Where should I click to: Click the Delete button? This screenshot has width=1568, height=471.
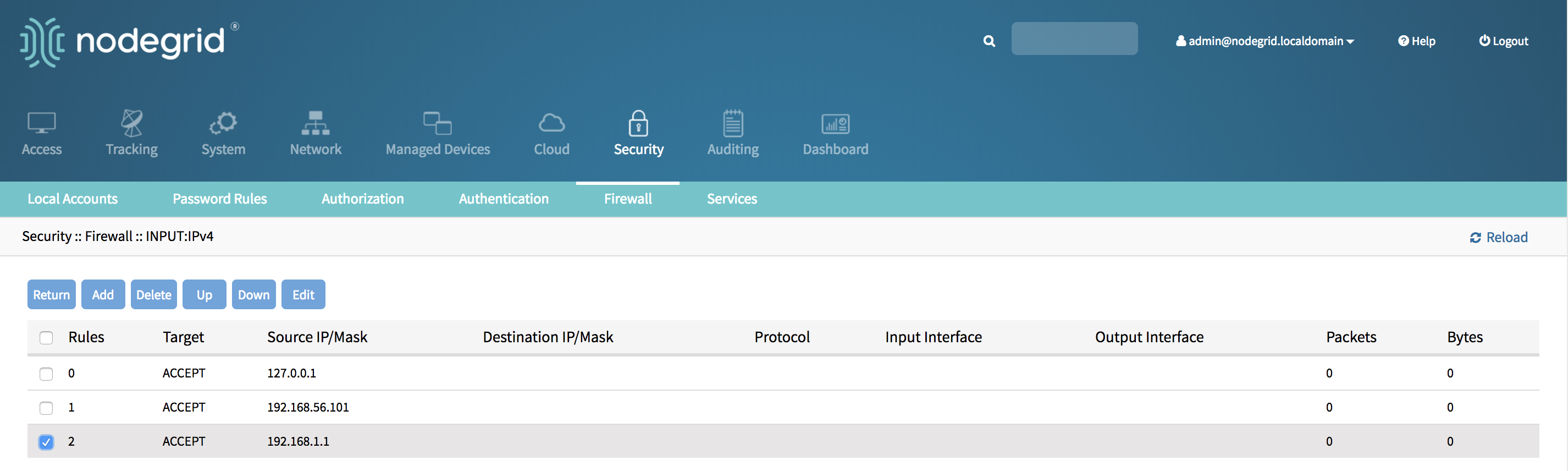pos(154,294)
